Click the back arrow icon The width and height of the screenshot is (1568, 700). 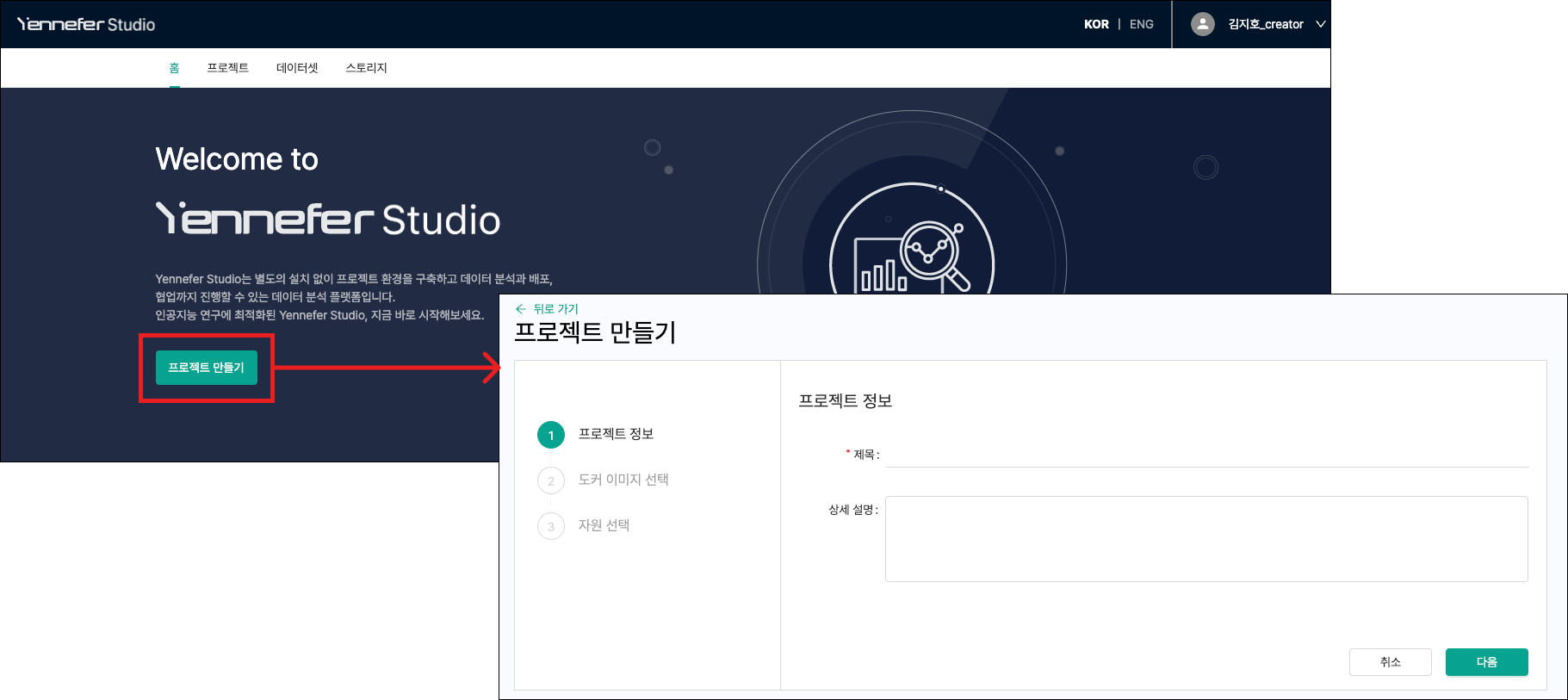520,308
